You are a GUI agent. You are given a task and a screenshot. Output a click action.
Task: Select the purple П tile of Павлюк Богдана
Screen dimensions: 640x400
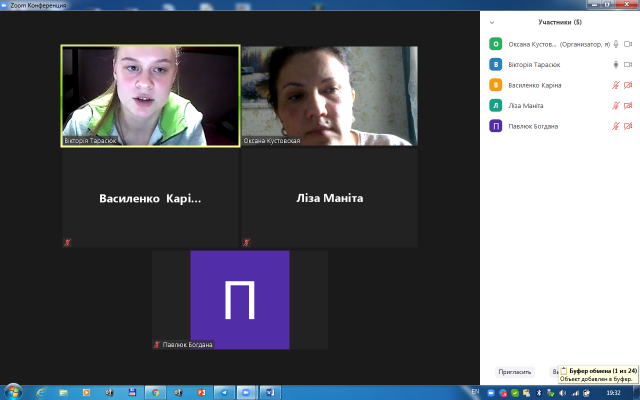point(240,300)
